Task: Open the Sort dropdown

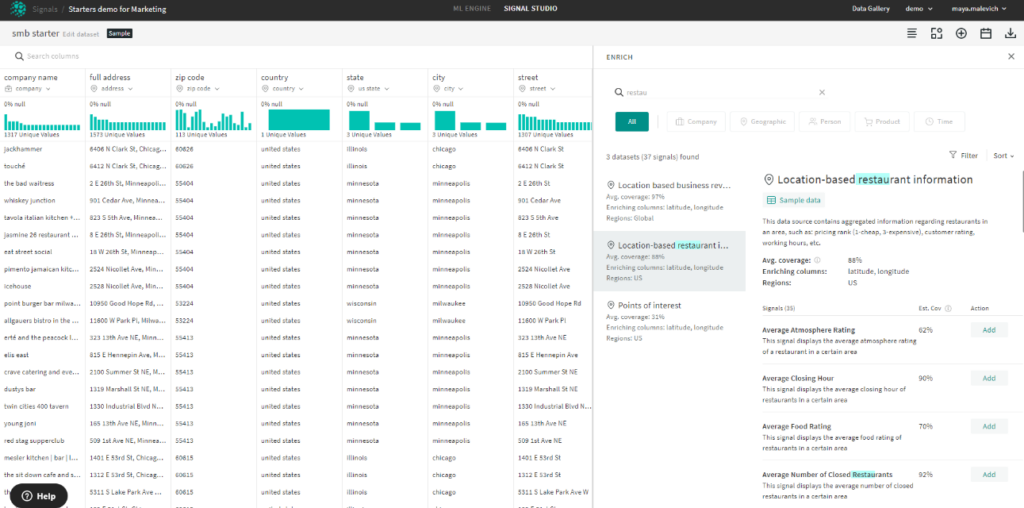Action: coord(1004,156)
